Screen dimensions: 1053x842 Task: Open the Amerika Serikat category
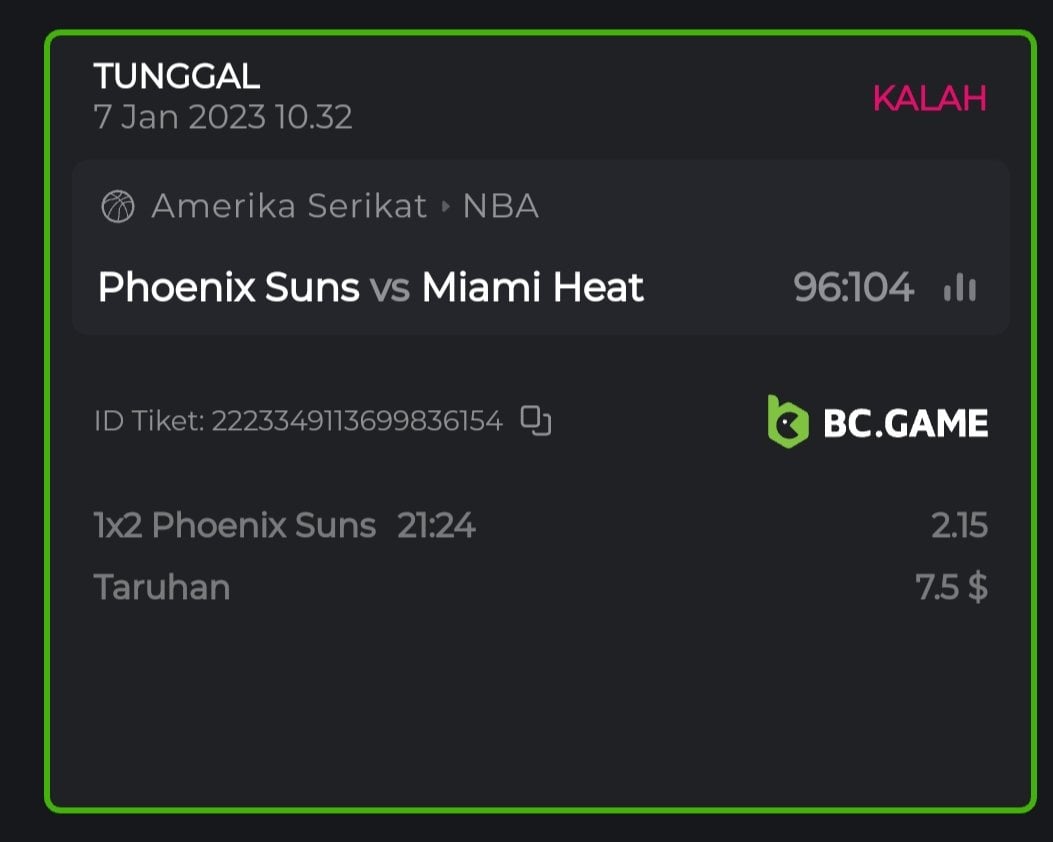coord(289,207)
